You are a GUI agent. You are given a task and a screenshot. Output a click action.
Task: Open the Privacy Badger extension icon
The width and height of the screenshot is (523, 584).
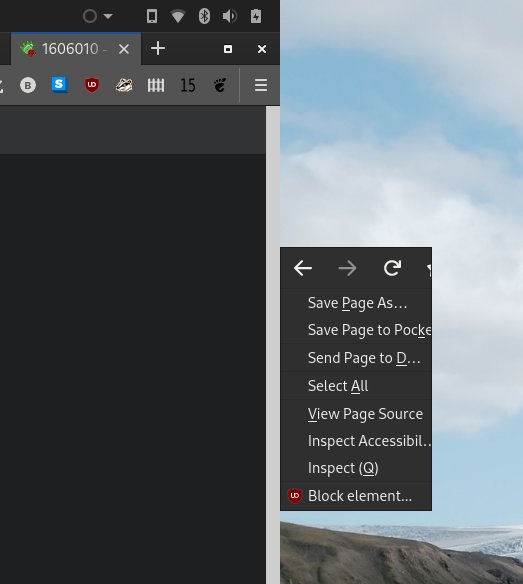[x=124, y=85]
